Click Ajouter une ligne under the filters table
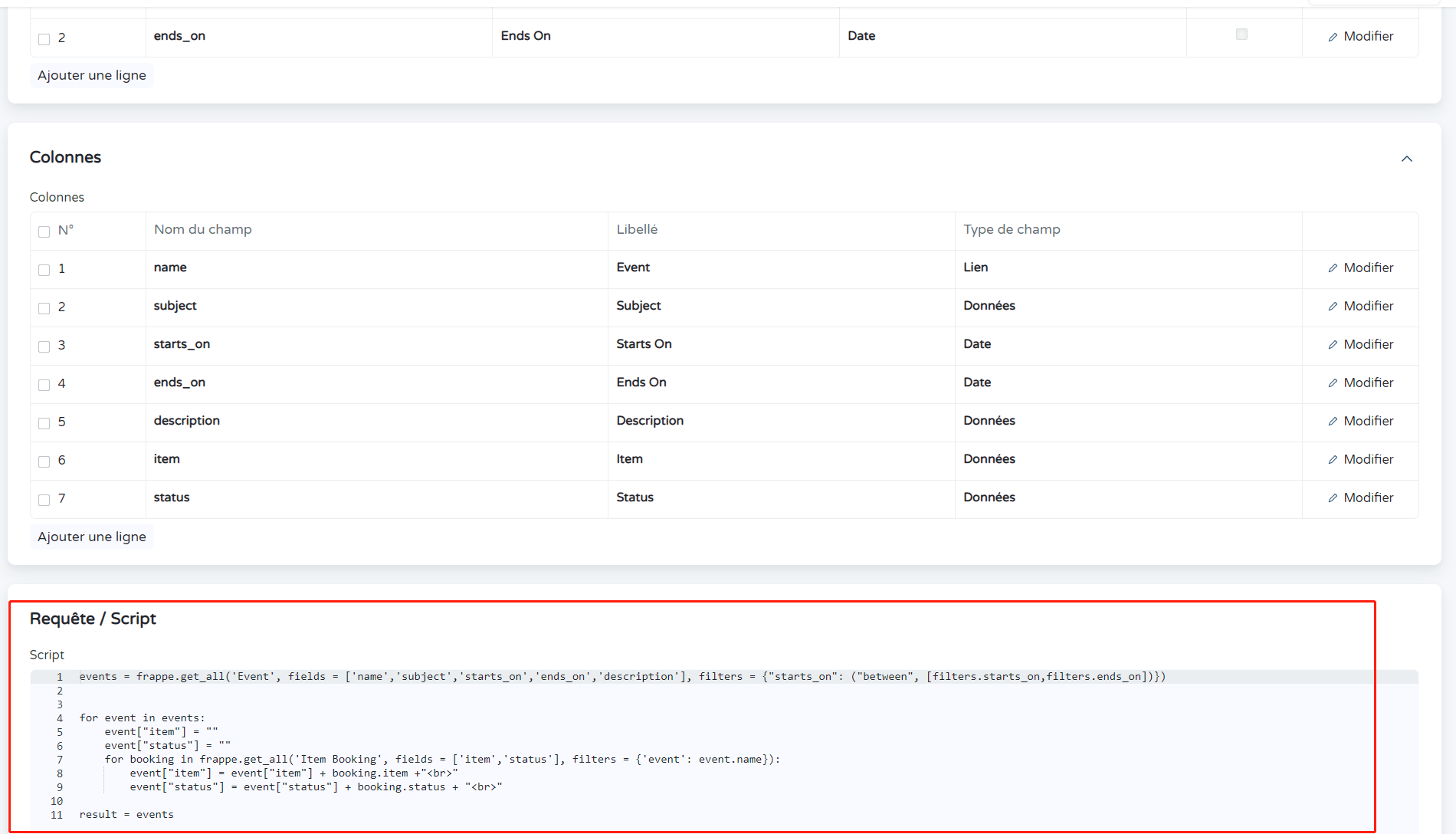This screenshot has height=834, width=1456. (x=92, y=75)
